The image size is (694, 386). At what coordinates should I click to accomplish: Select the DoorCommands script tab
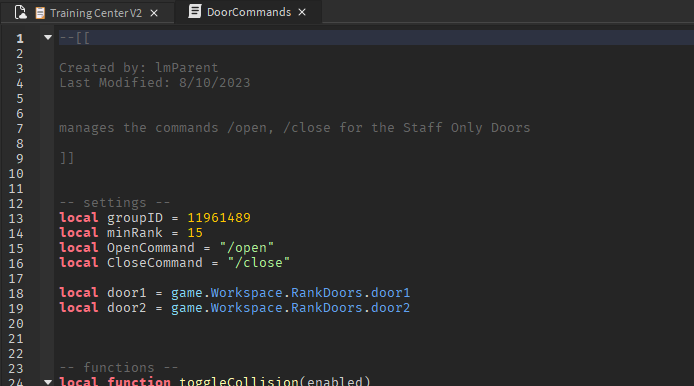[x=249, y=12]
